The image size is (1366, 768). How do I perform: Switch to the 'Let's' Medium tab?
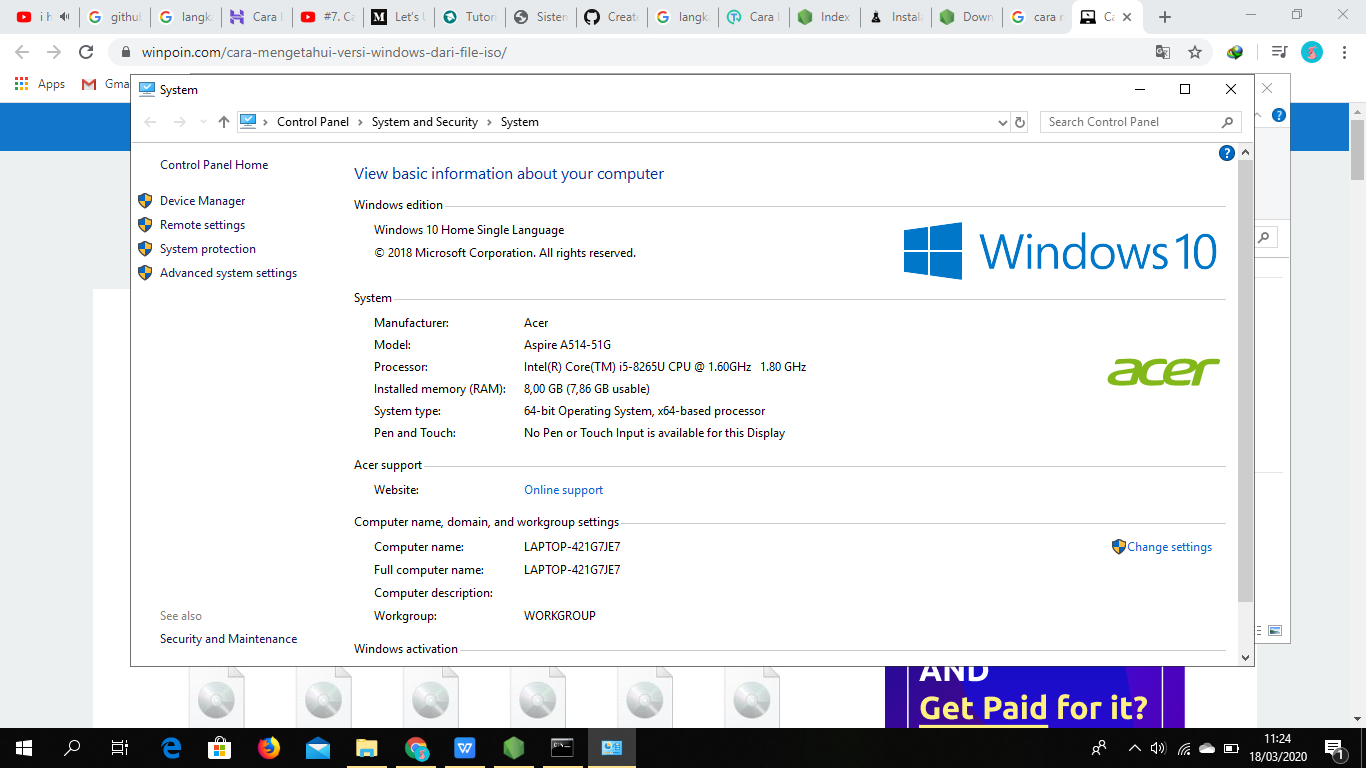coord(399,17)
